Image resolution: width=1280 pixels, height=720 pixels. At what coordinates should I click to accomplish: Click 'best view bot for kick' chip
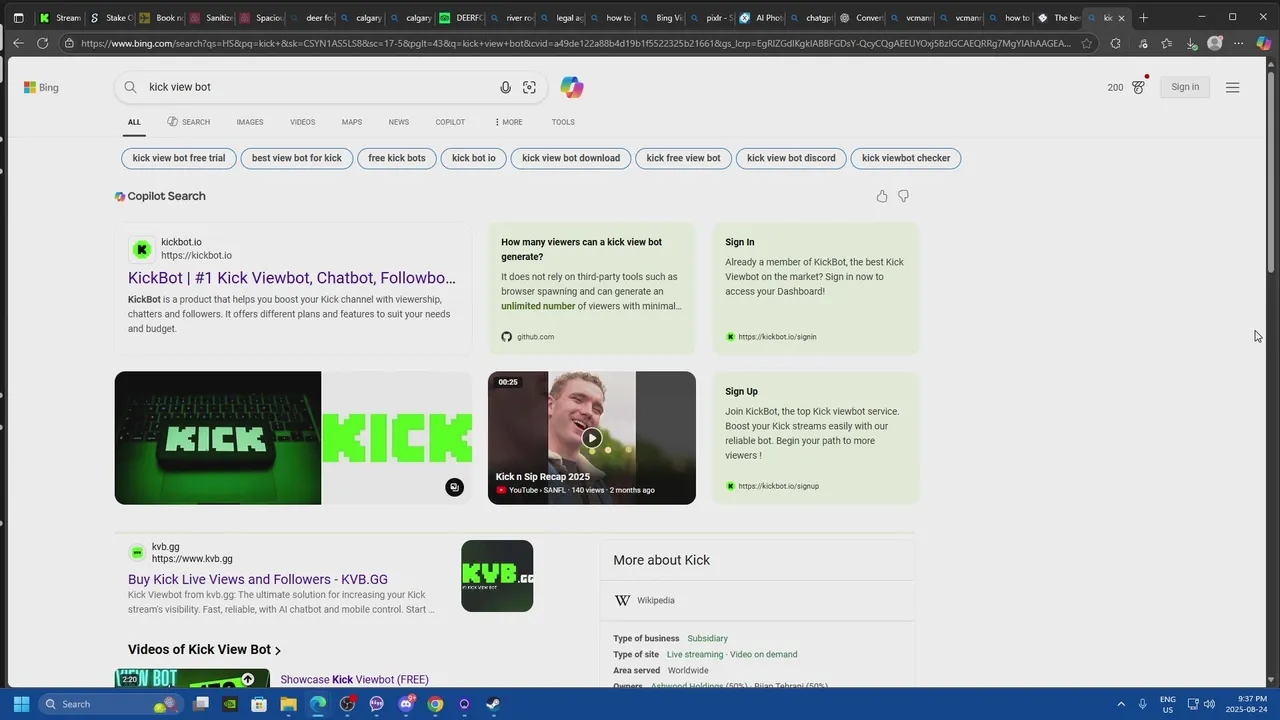pos(297,158)
